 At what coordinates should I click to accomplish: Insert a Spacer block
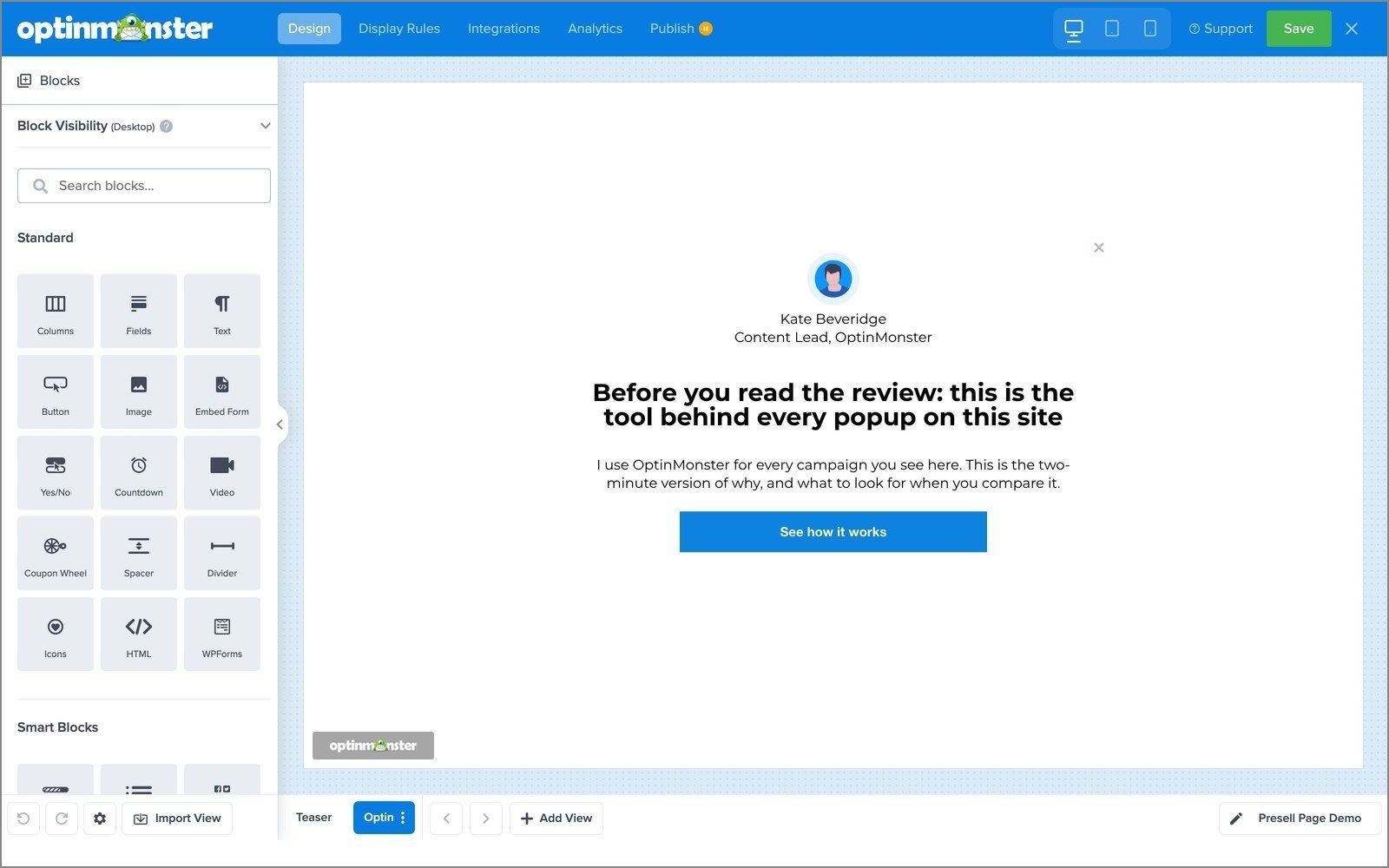point(139,553)
